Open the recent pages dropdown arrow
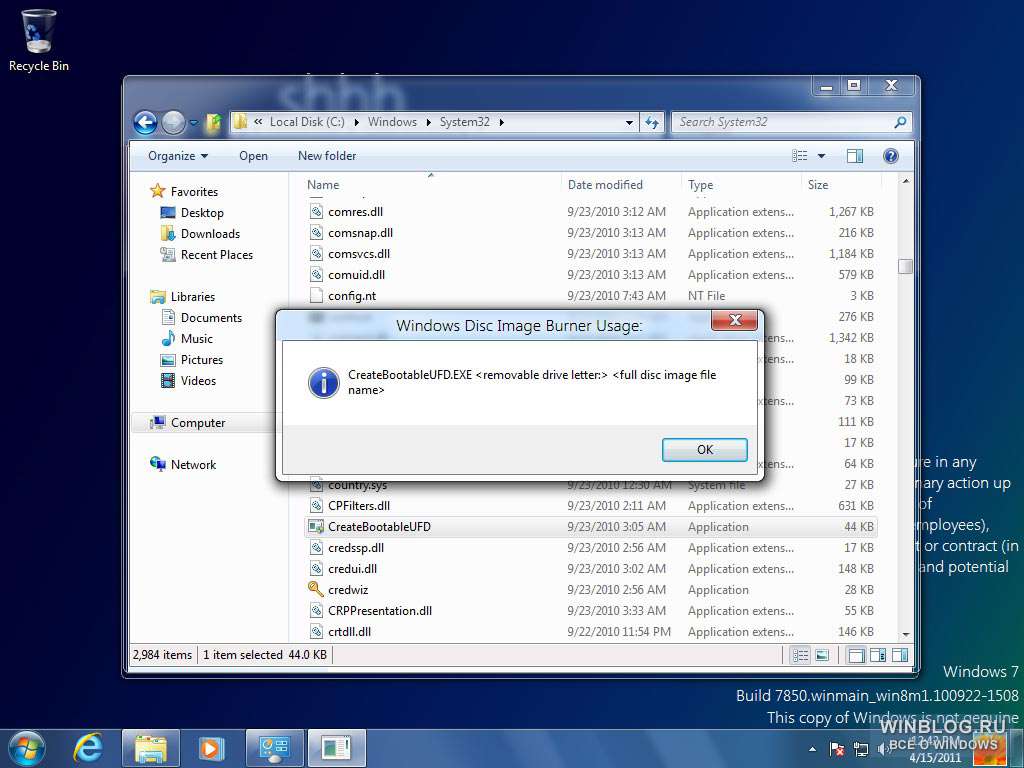This screenshot has width=1024, height=768. 194,123
